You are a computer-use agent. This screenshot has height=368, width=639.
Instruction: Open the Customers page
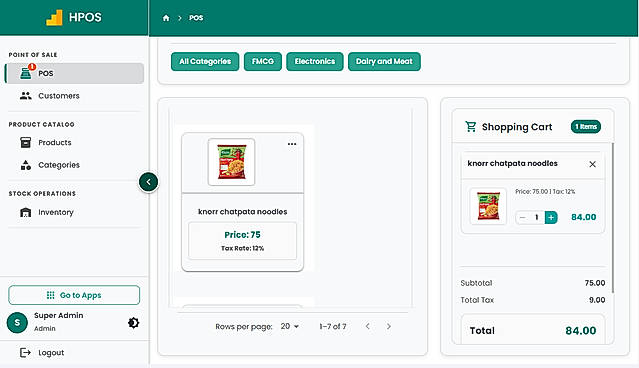pos(75,96)
